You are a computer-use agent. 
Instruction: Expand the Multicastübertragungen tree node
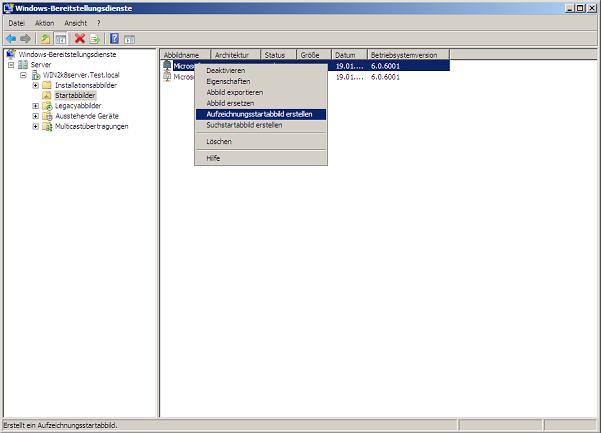pos(35,126)
